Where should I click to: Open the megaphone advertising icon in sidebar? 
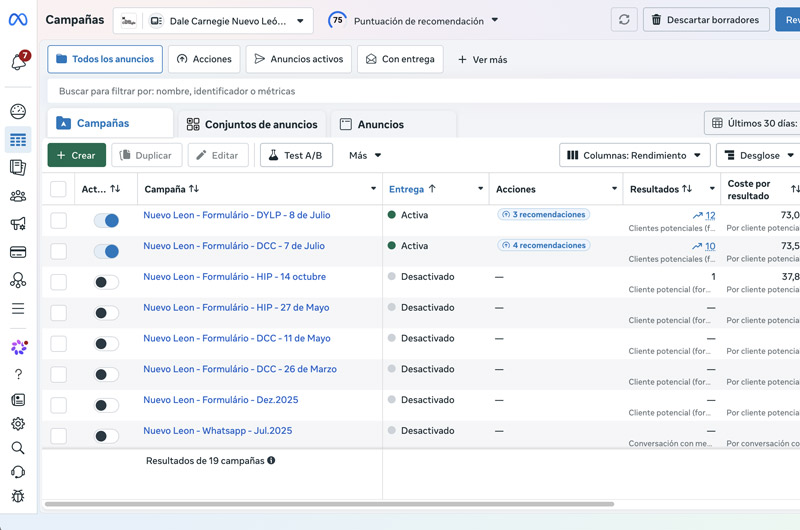[18, 223]
